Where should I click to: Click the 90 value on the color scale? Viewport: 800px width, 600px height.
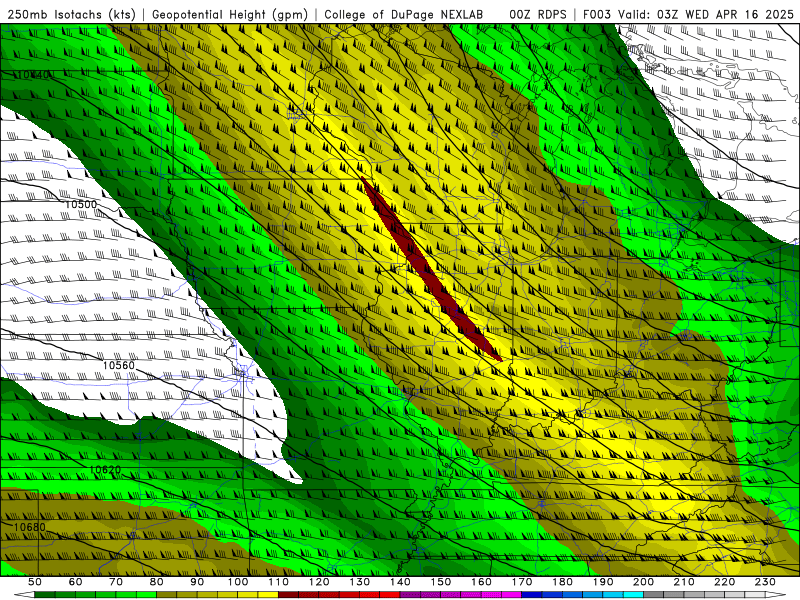pyautogui.click(x=197, y=582)
